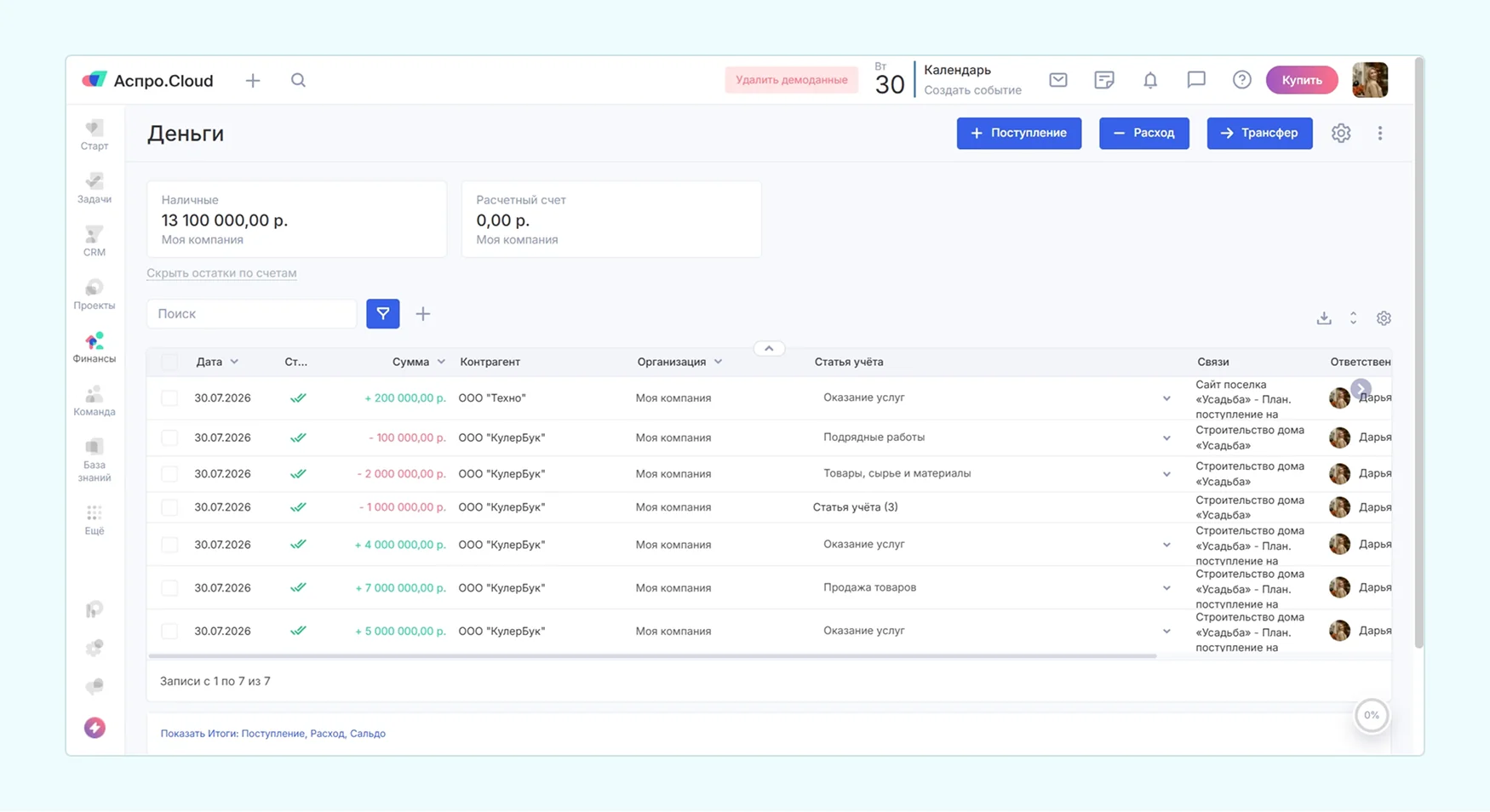Click ООО "Техно" counterparty cell
Image resolution: width=1490 pixels, height=812 pixels.
click(492, 397)
